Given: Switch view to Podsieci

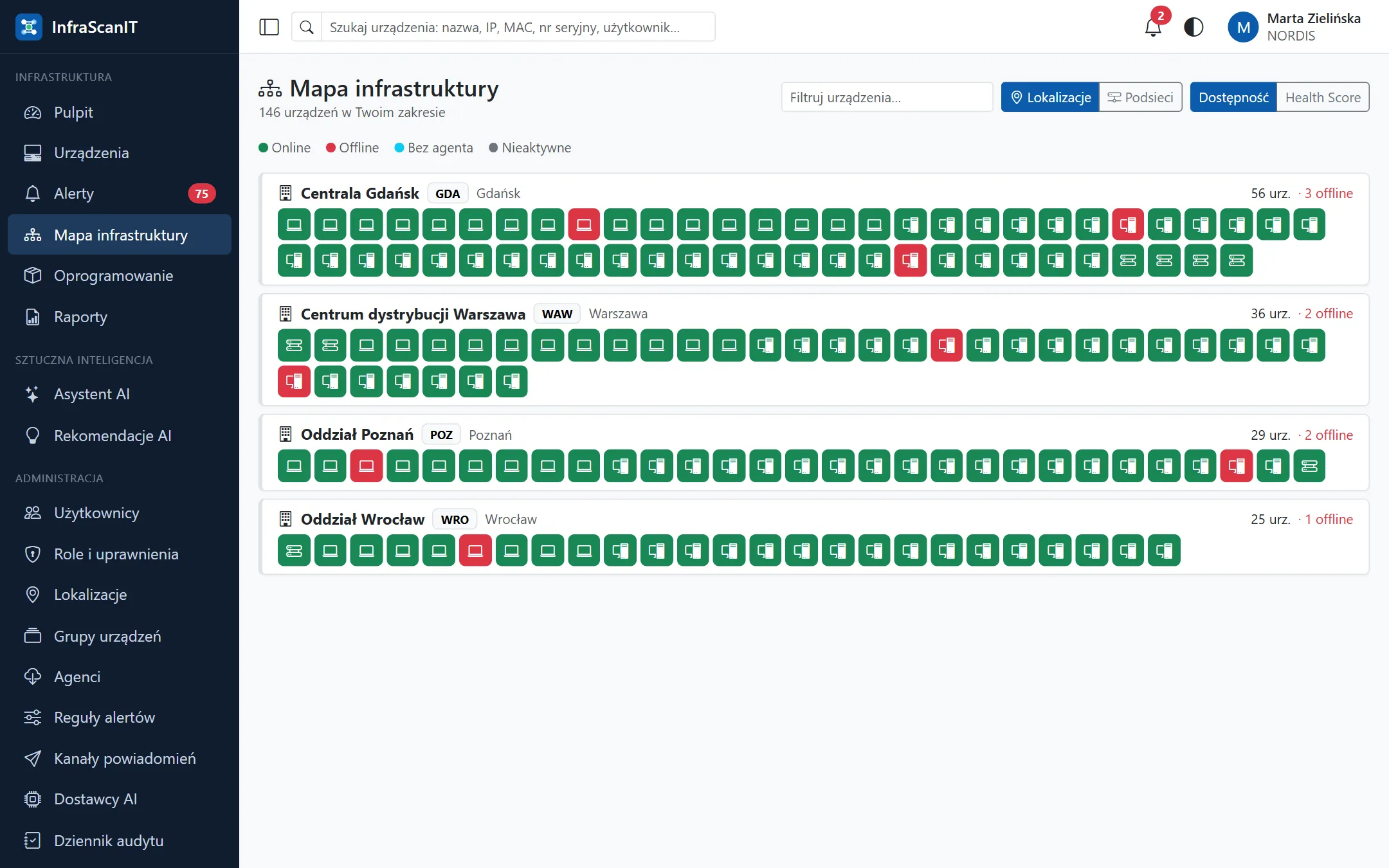Looking at the screenshot, I should click(x=1141, y=97).
